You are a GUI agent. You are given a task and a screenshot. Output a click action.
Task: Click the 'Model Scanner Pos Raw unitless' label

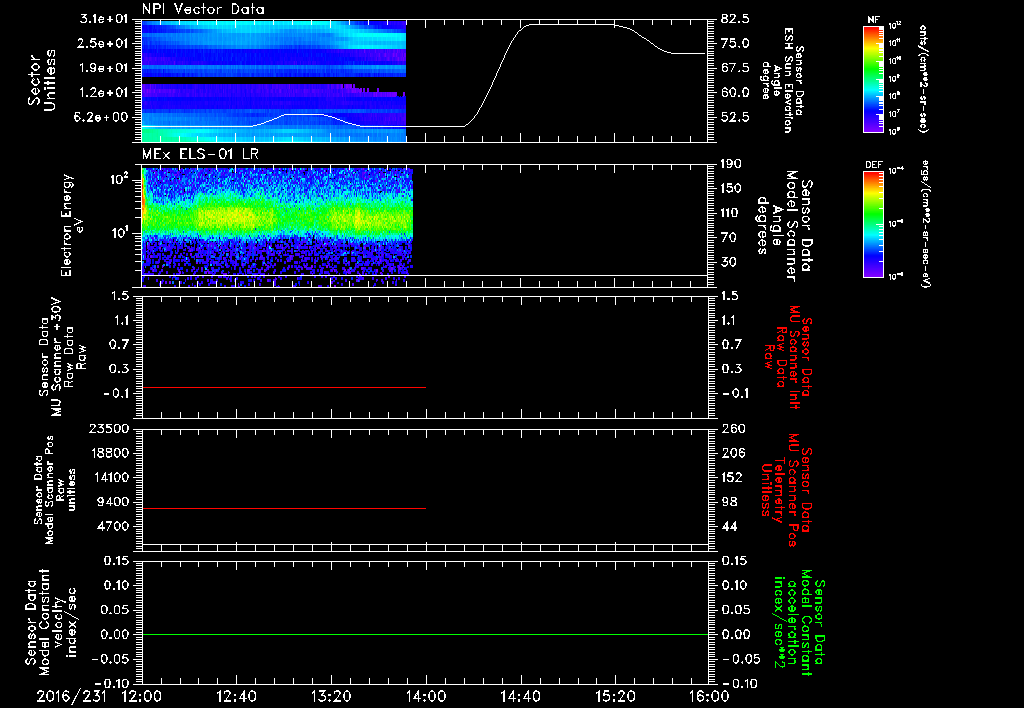[x=55, y=490]
